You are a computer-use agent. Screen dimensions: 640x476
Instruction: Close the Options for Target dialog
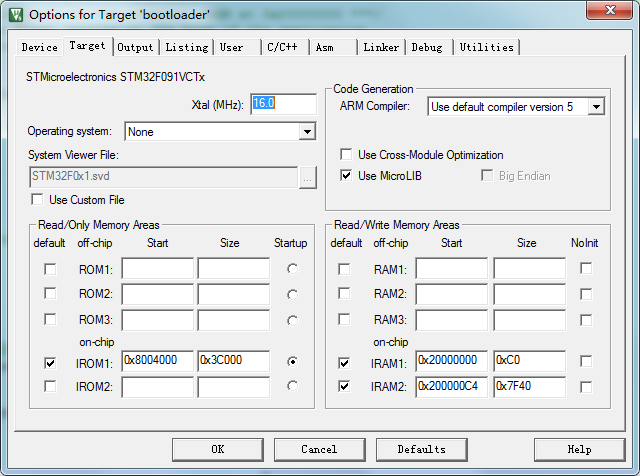[x=609, y=10]
